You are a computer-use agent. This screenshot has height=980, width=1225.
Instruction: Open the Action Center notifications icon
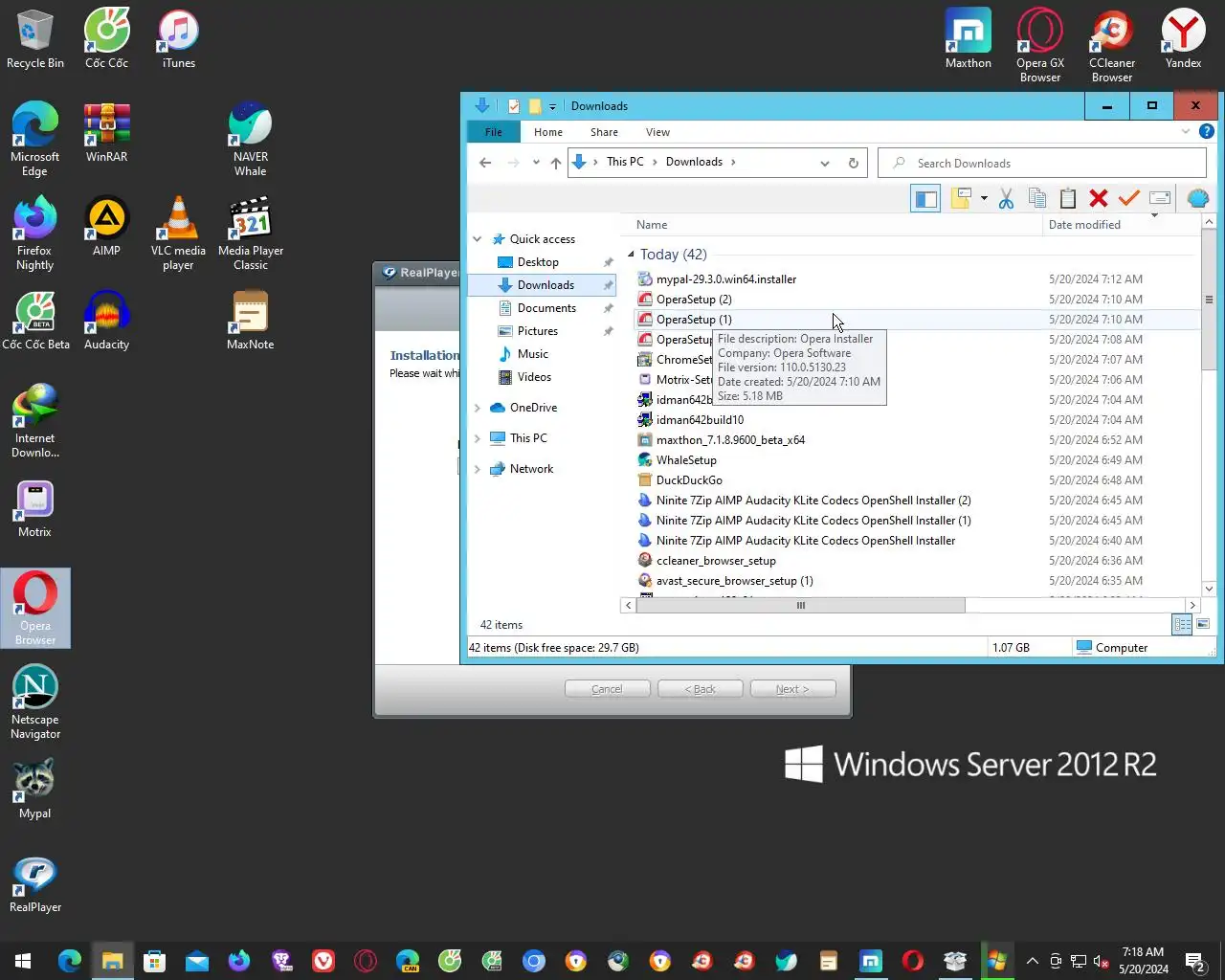[x=1194, y=961]
